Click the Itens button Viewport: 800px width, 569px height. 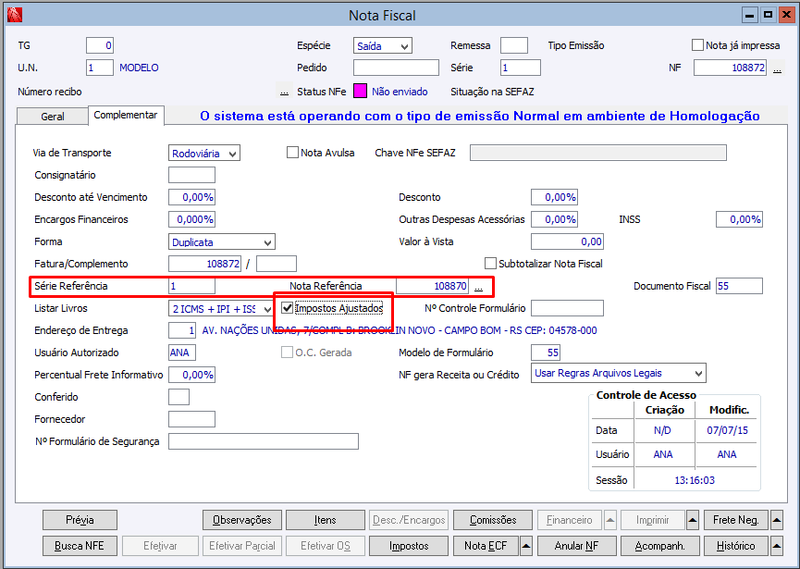325,520
